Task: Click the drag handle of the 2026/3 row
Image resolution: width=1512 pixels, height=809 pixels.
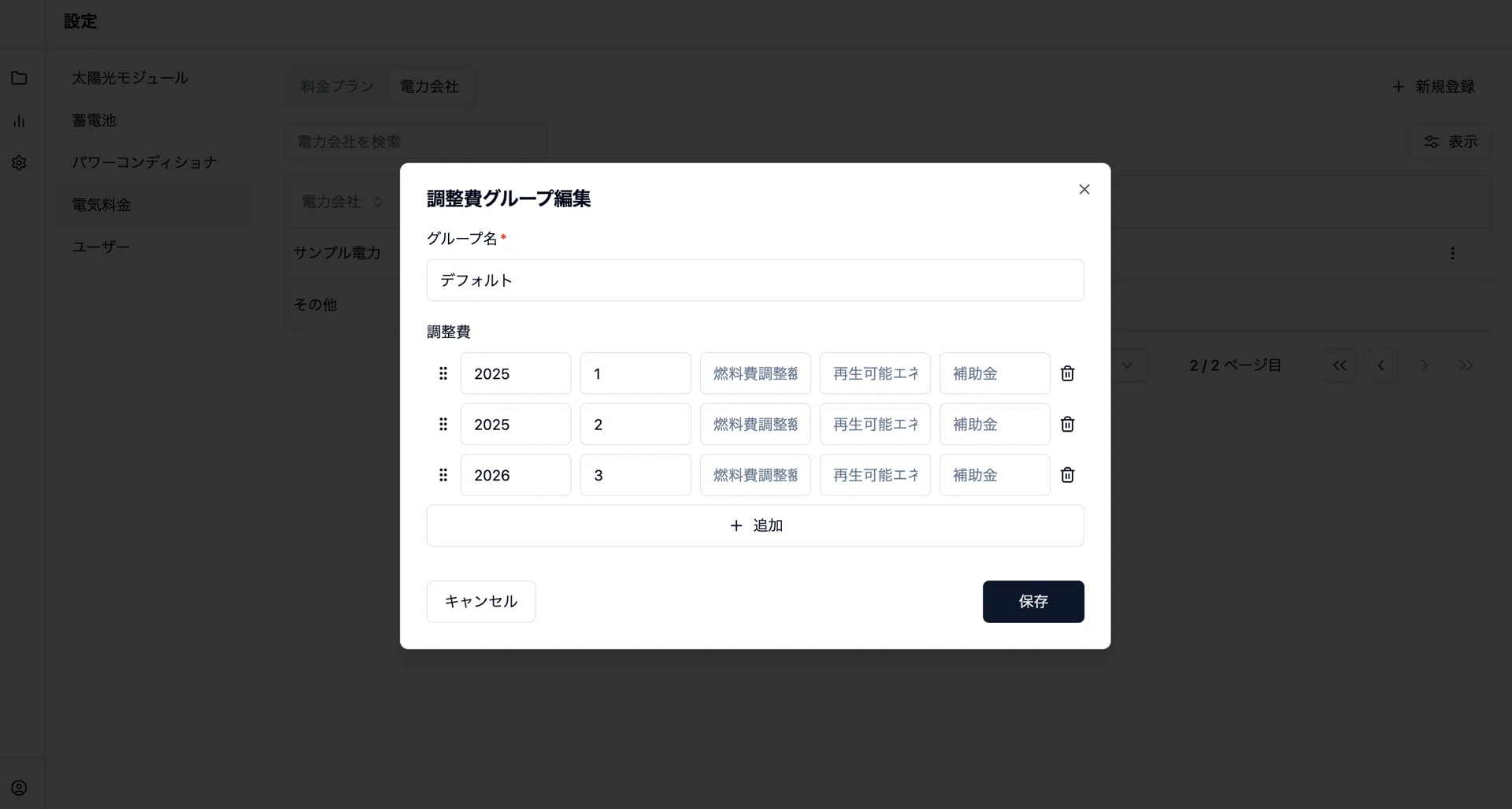Action: (x=443, y=475)
